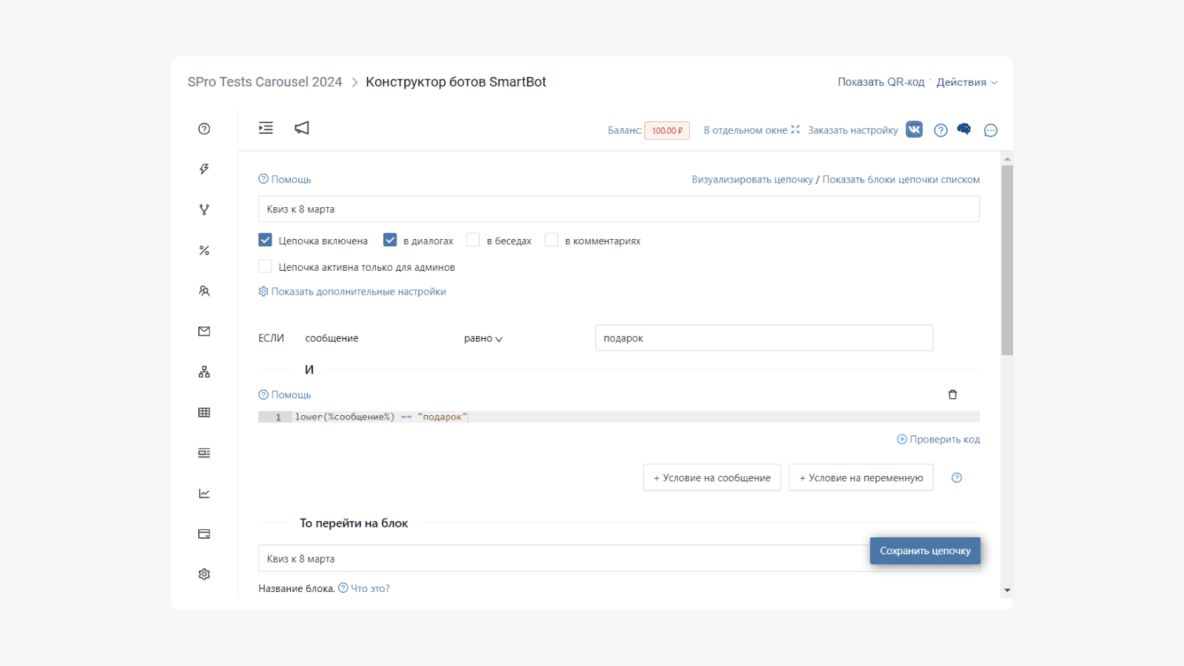Image resolution: width=1184 pixels, height=666 pixels.
Task: Expand "Показать дополнительные настройки" section
Action: pos(352,291)
